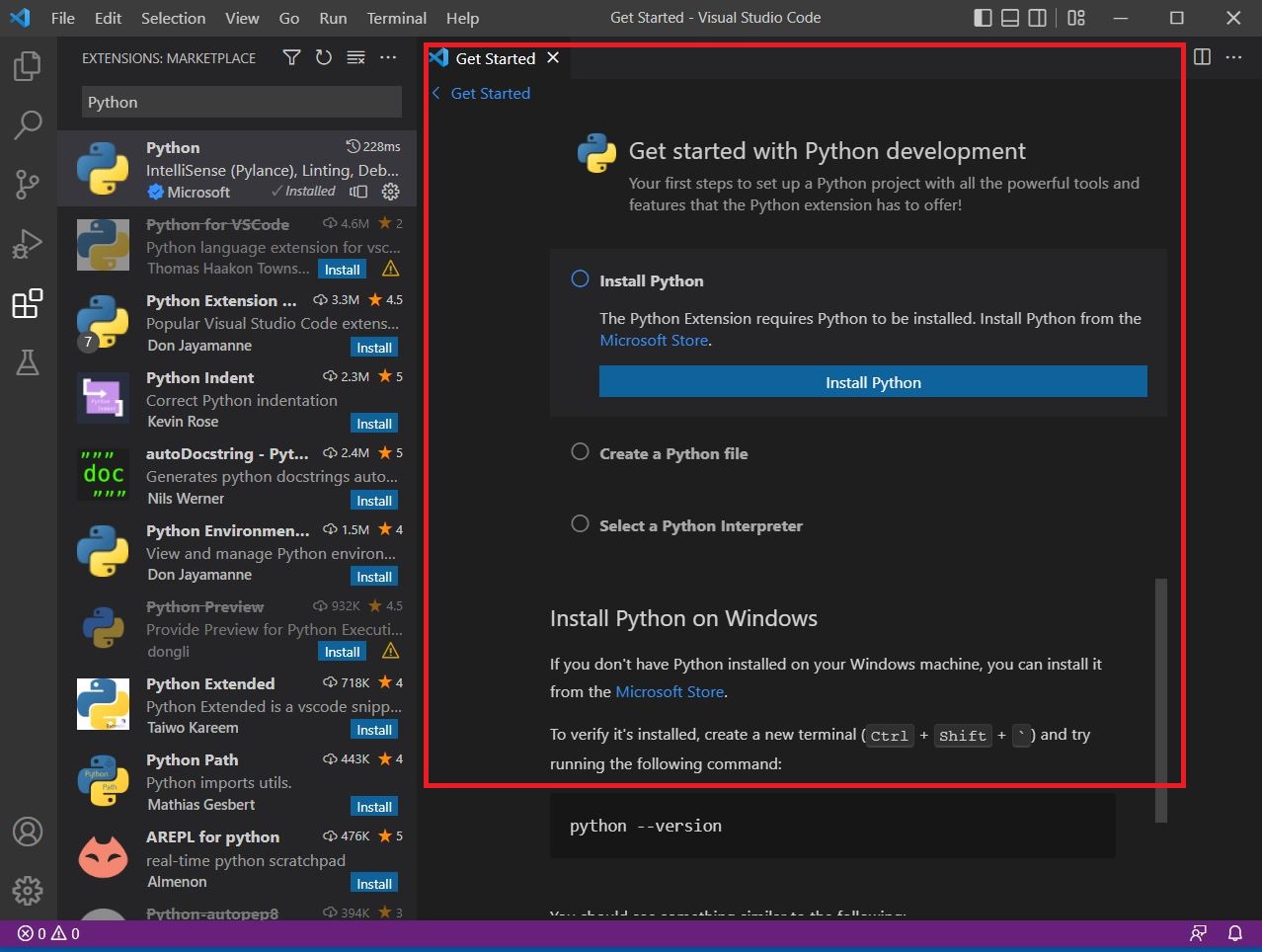Install Python for VSCode extension

[342, 270]
